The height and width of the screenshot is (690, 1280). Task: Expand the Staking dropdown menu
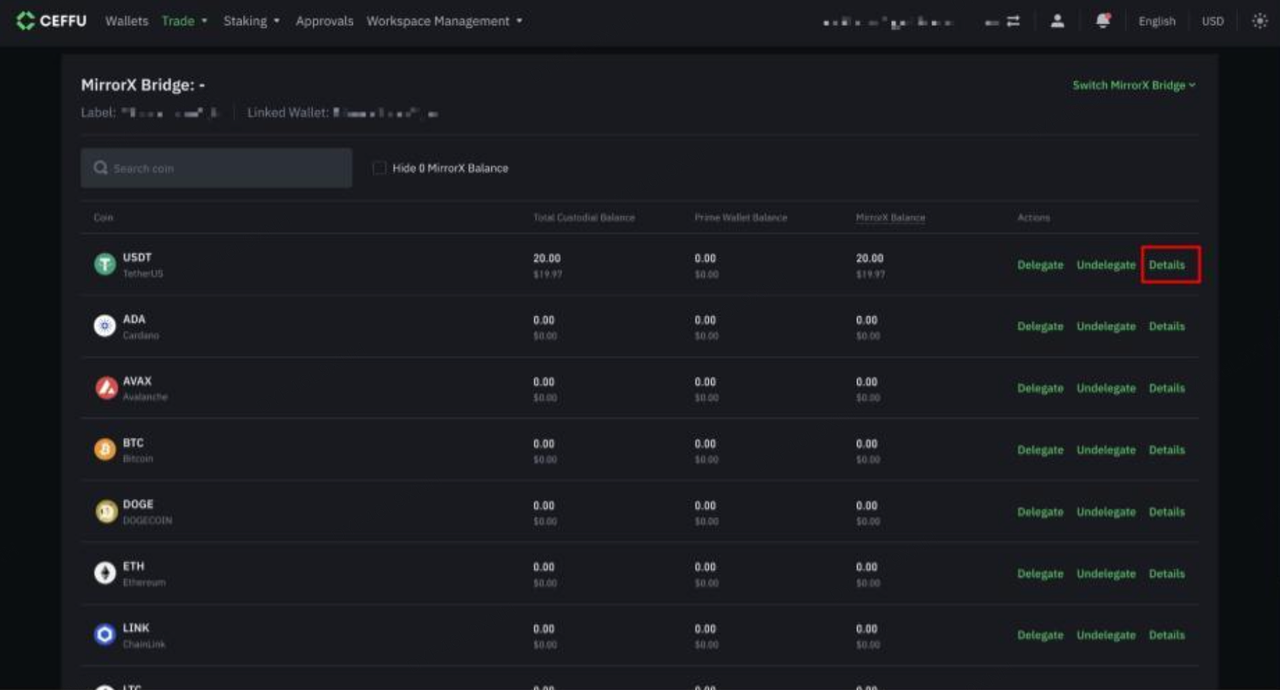(251, 21)
